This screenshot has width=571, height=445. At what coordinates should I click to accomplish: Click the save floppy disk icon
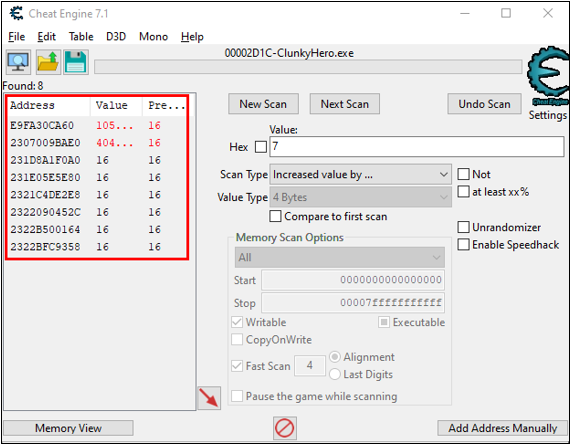76,62
